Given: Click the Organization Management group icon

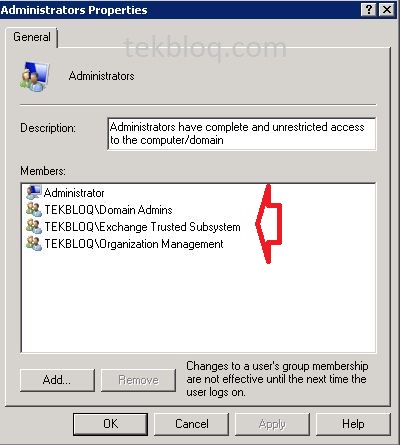Looking at the screenshot, I should click(34, 244).
